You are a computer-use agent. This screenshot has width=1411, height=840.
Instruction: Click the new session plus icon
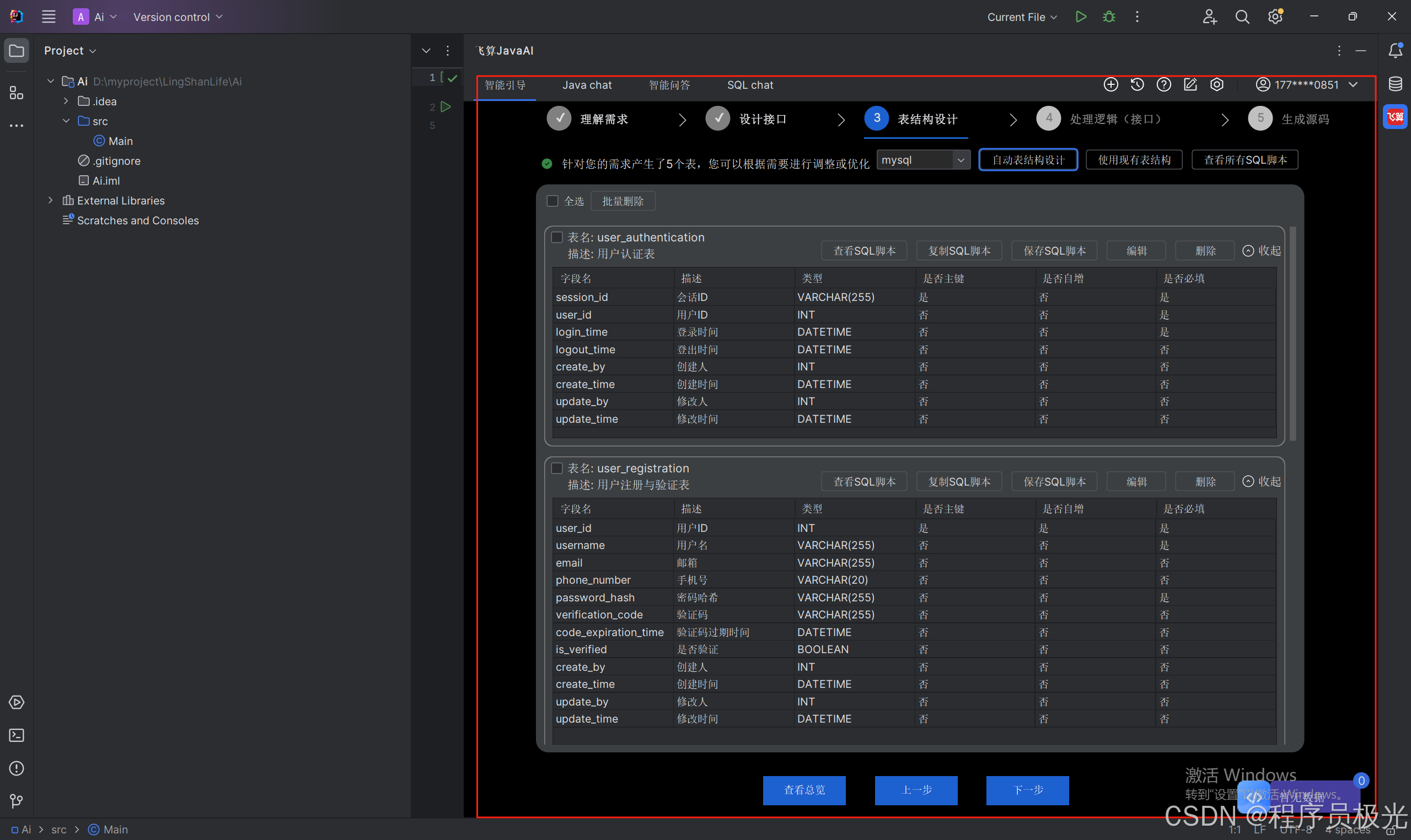pyautogui.click(x=1110, y=85)
